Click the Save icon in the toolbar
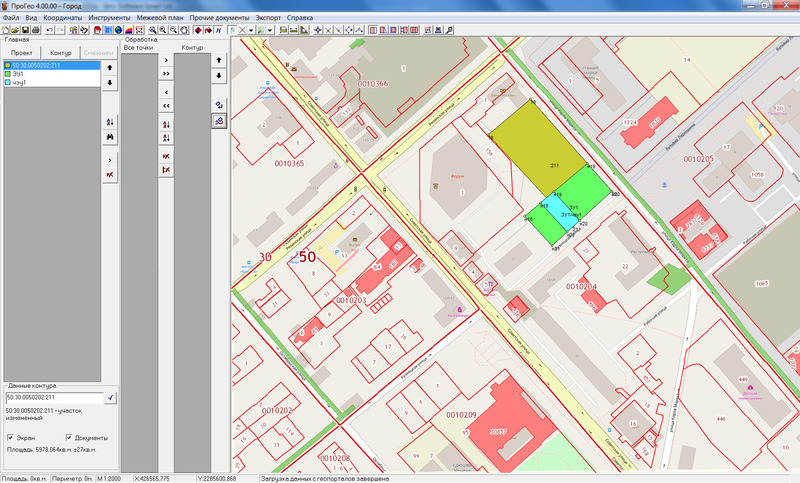 26,30
